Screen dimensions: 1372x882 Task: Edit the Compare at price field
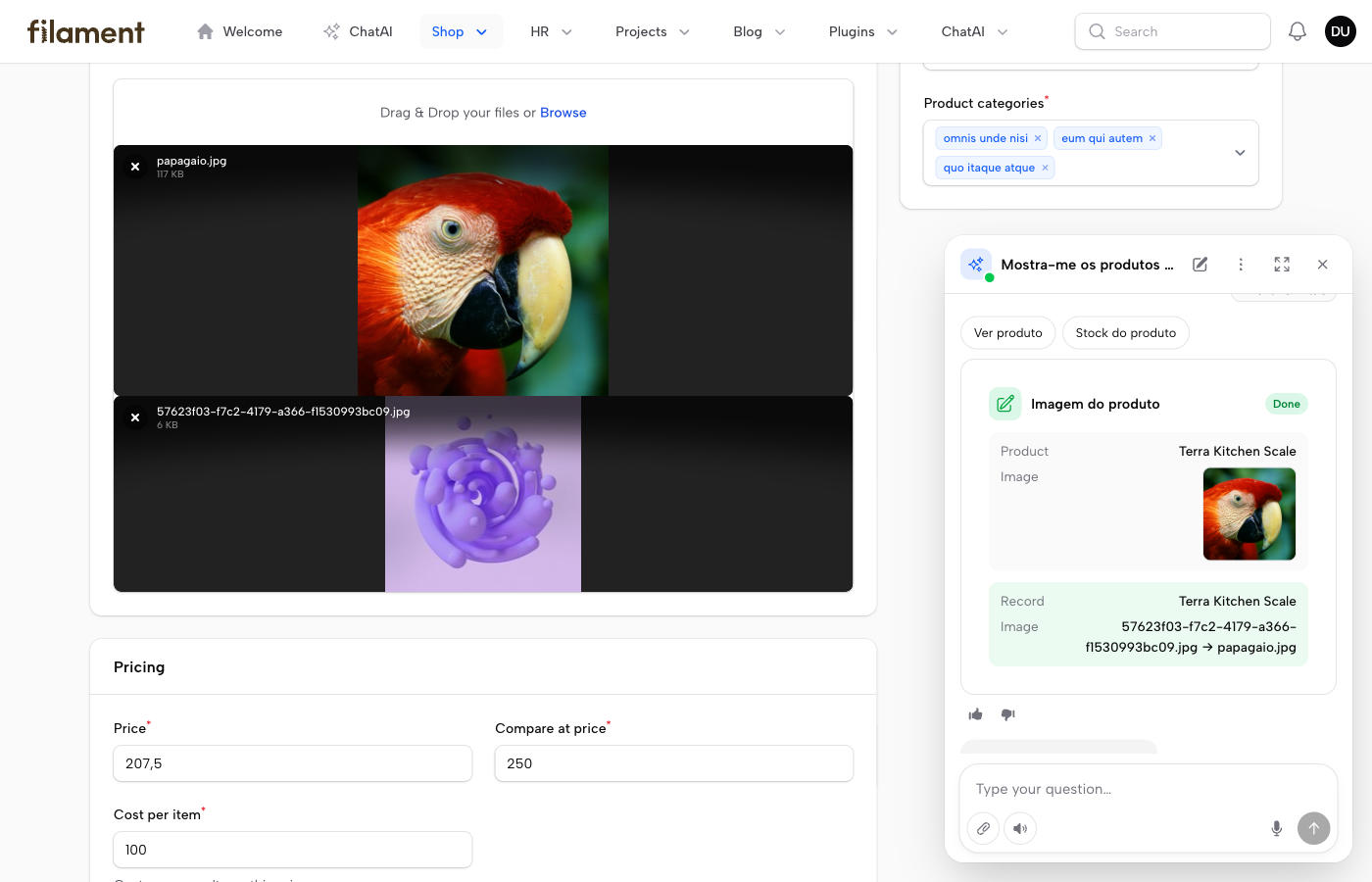674,763
